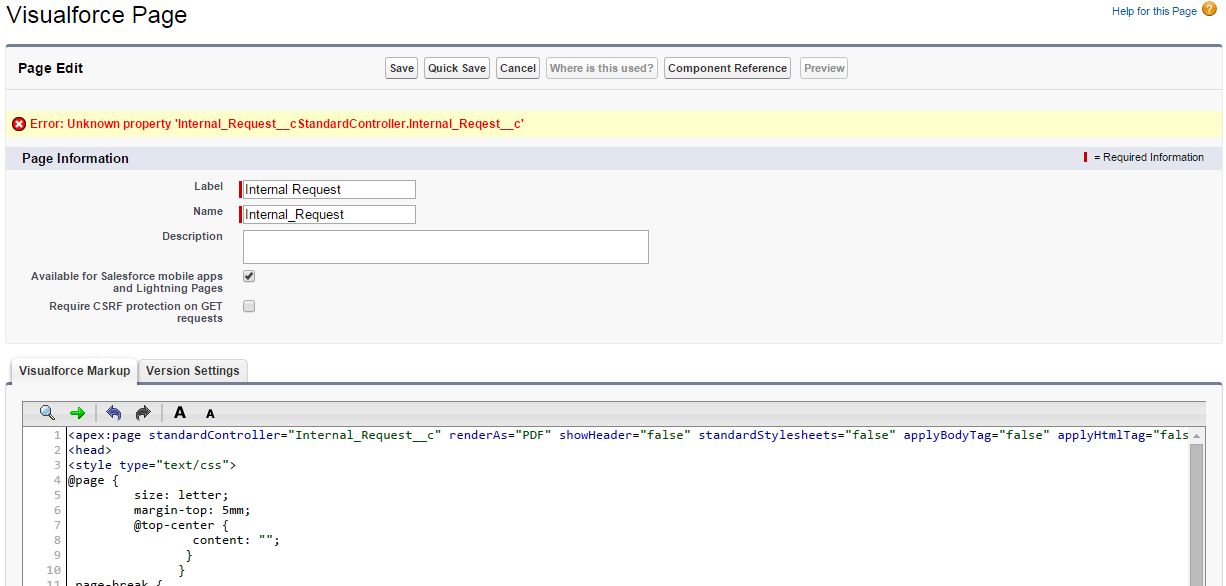Enable Require CSRF protection on GET requests
The image size is (1226, 586).
click(249, 306)
